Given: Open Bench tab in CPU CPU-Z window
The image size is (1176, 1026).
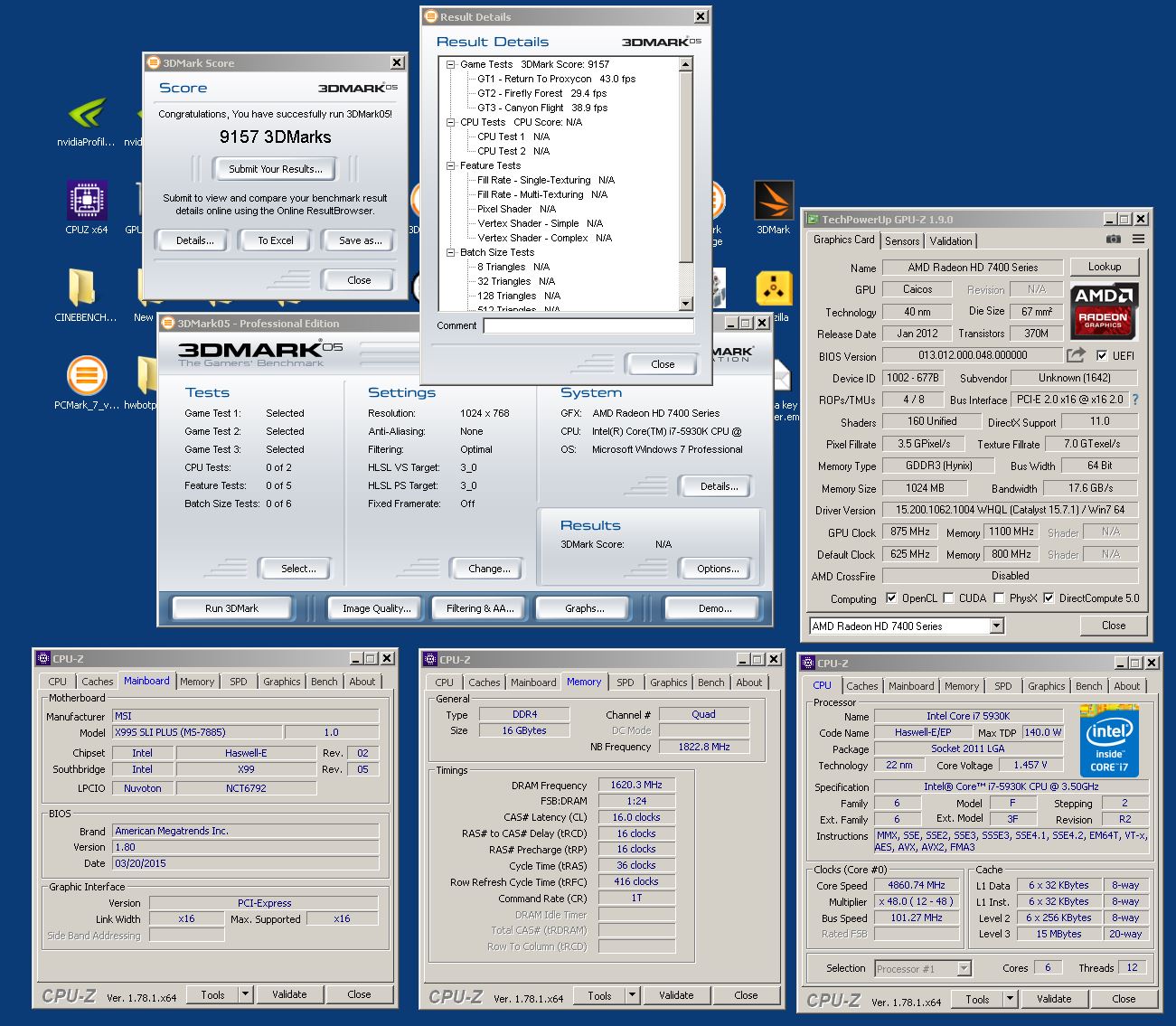Looking at the screenshot, I should click(1089, 686).
